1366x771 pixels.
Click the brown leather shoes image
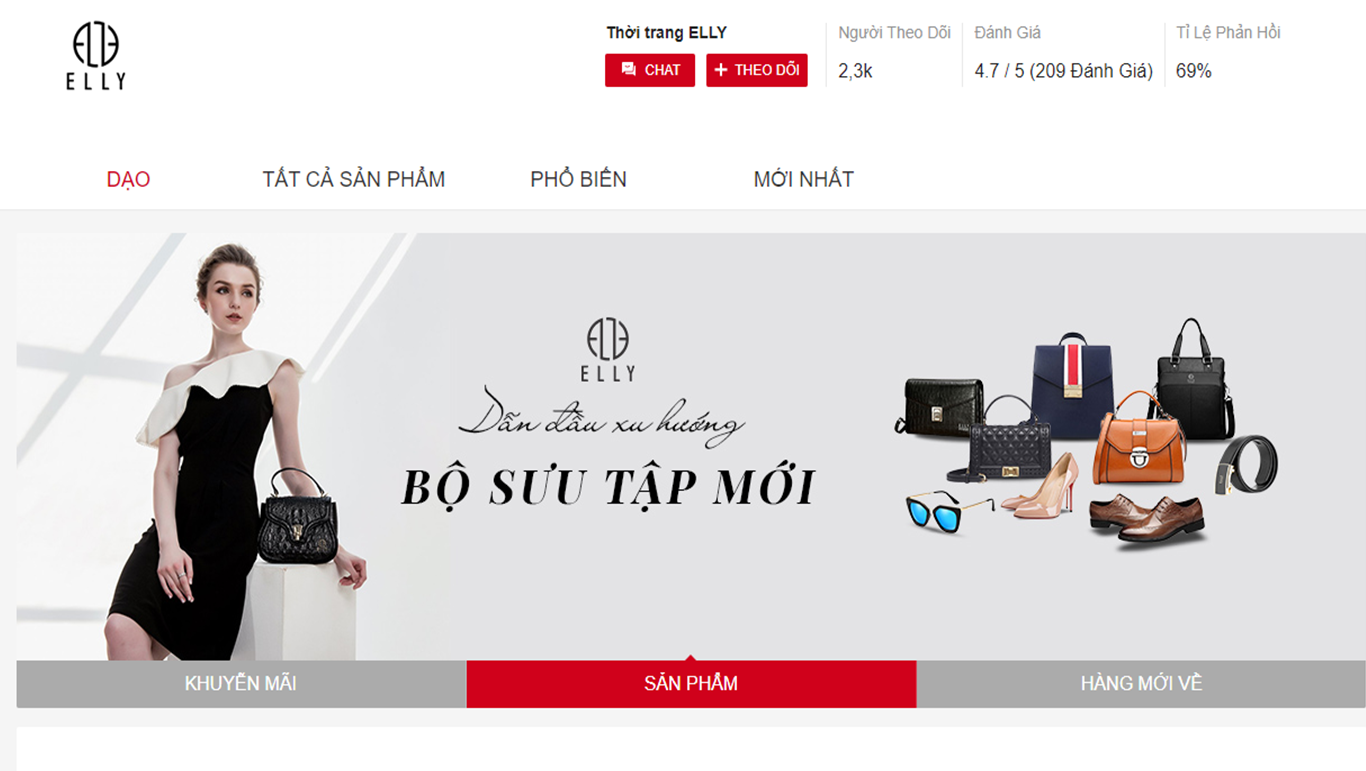1146,517
